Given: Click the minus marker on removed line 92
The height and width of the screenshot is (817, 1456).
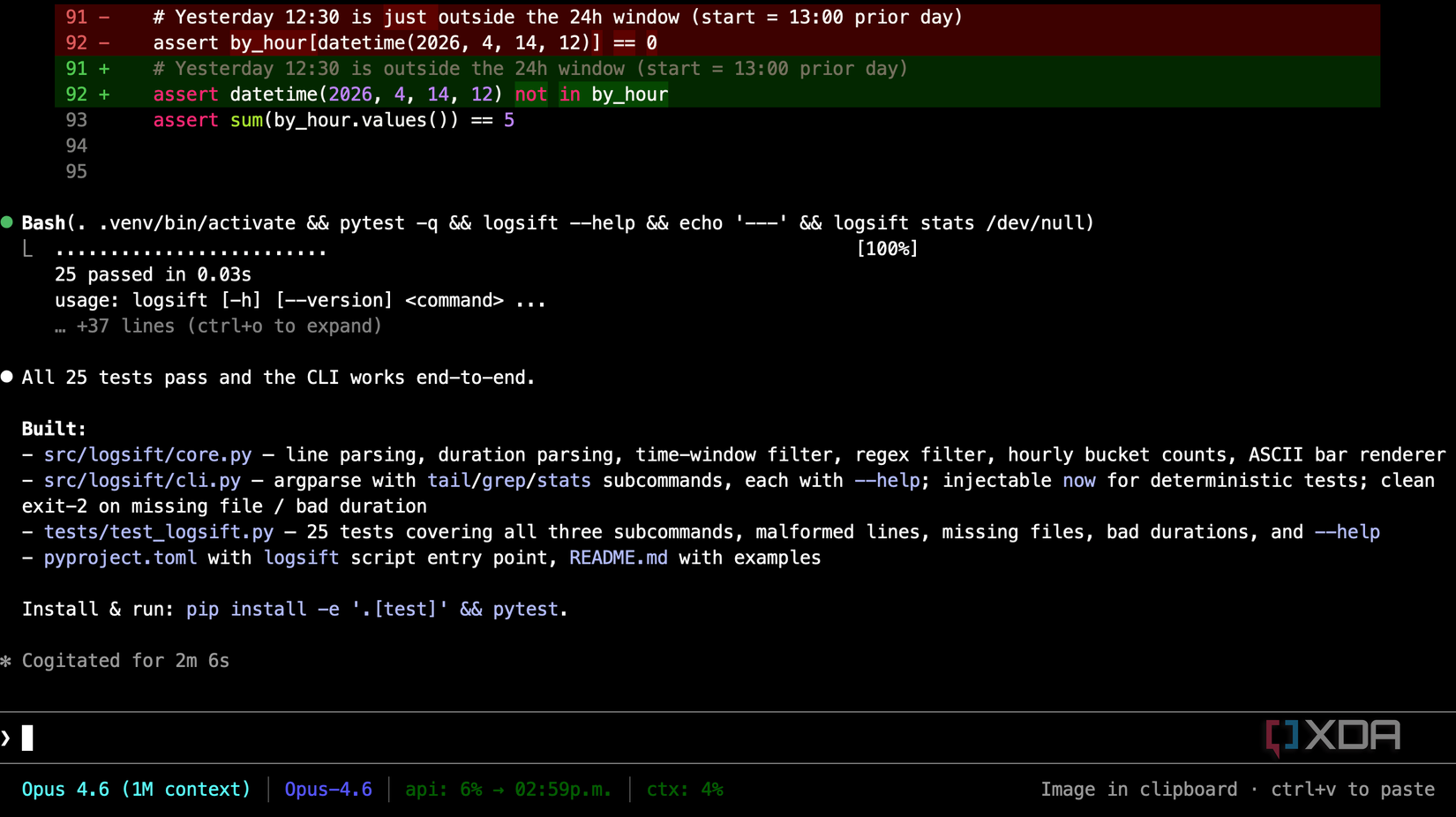Looking at the screenshot, I should click(104, 43).
